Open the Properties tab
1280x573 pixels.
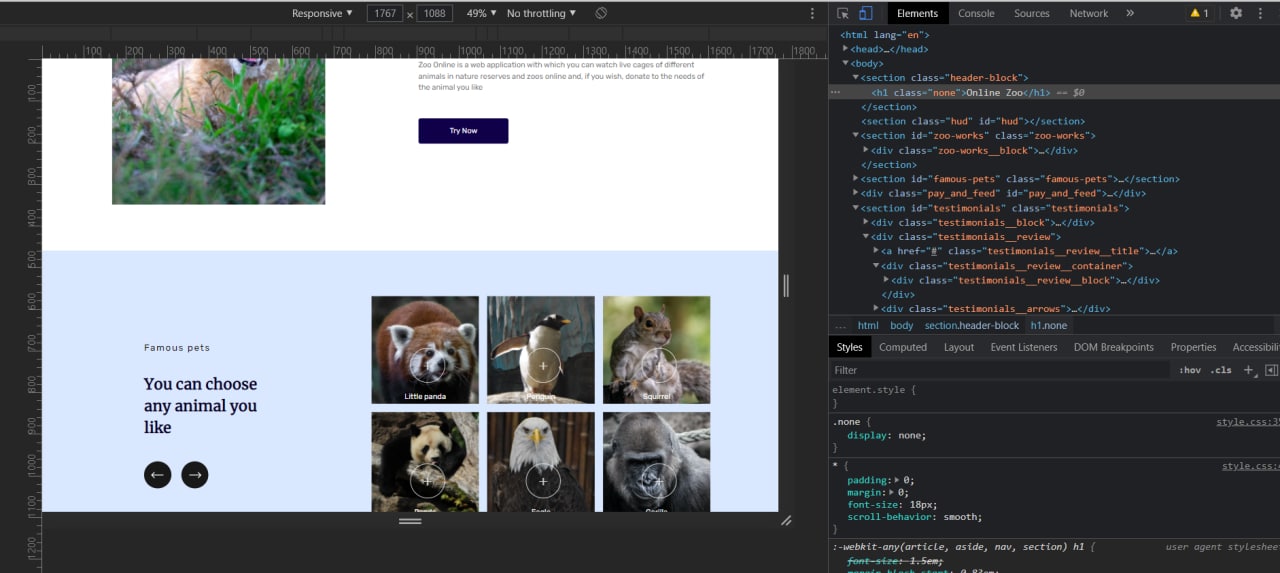point(1193,347)
